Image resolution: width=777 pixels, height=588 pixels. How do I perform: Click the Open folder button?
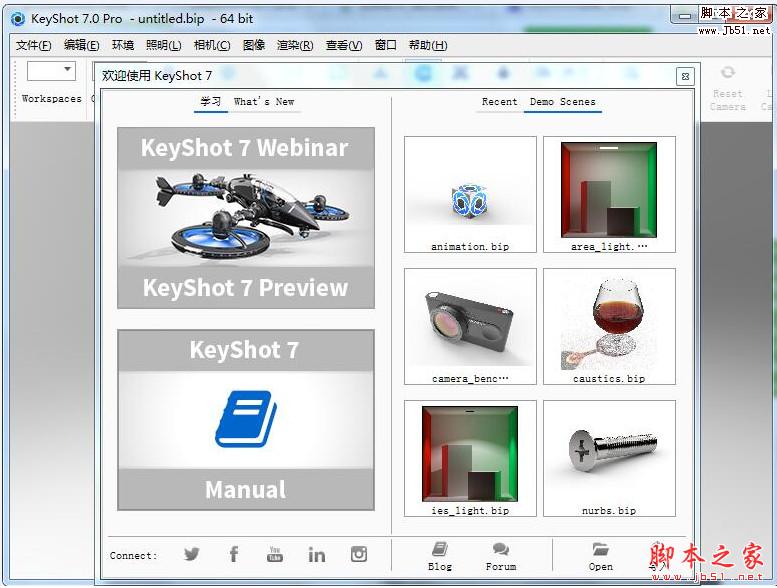[601, 556]
